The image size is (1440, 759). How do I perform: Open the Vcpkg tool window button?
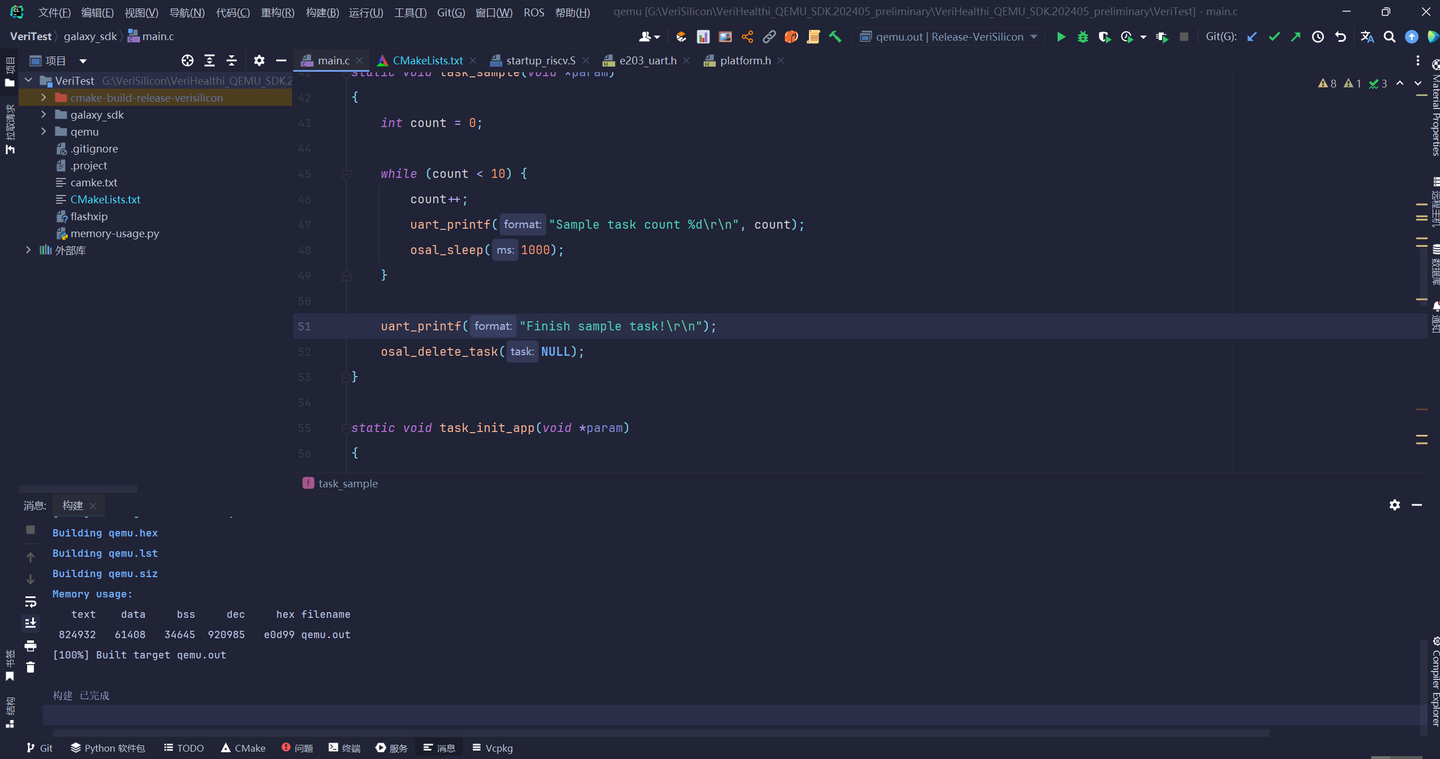click(x=492, y=748)
